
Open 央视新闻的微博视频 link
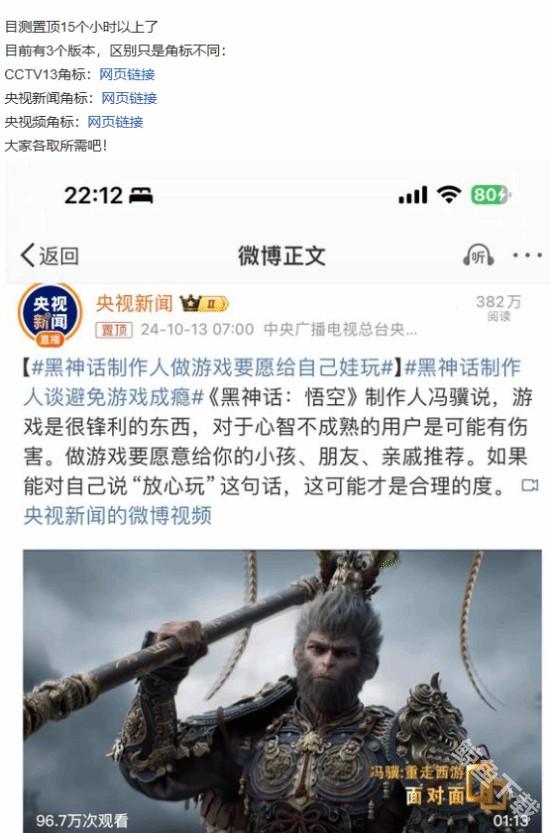click(x=117, y=515)
